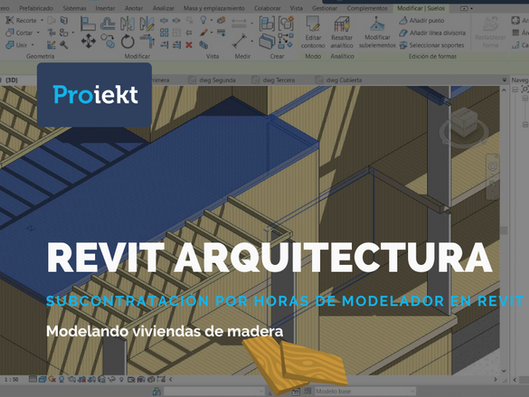This screenshot has height=397, width=529.
Task: Switch to the dwg Tercera view tab
Action: 274,80
